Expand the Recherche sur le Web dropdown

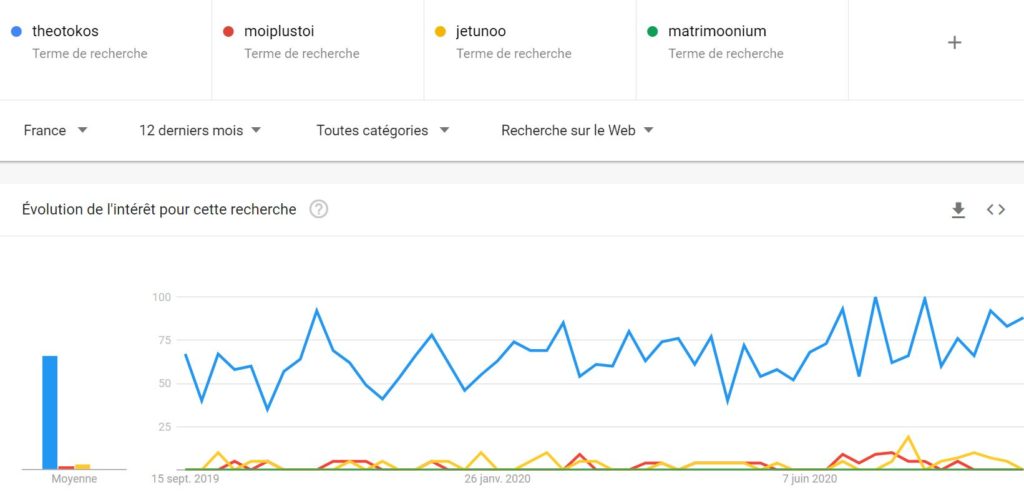click(x=577, y=131)
